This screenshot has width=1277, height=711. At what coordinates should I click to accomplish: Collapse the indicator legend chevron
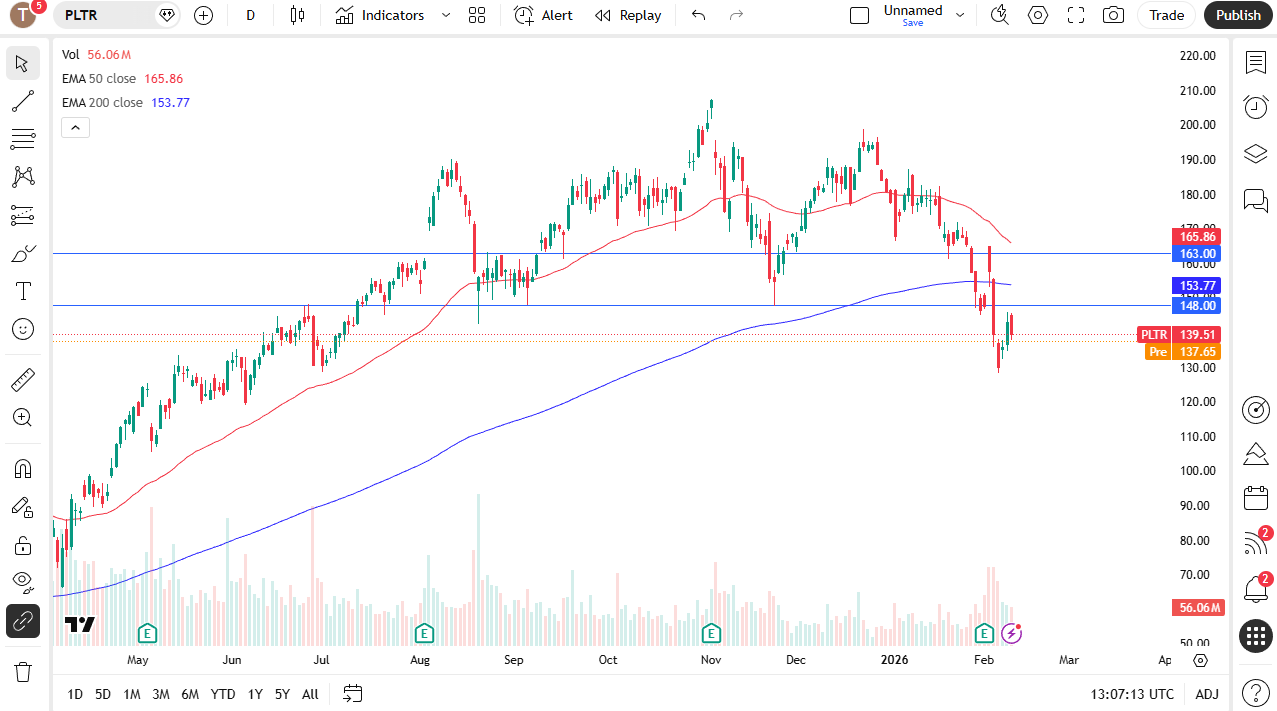(76, 127)
